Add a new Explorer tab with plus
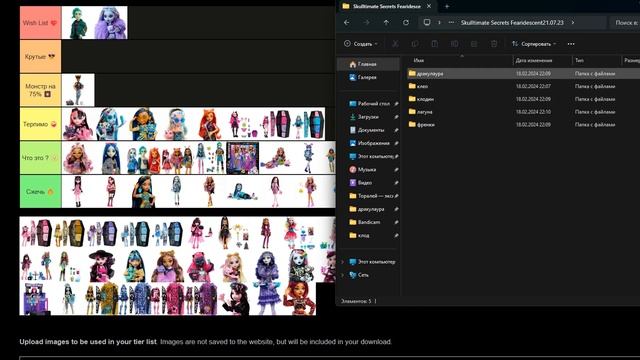The image size is (640, 360). [x=447, y=6]
